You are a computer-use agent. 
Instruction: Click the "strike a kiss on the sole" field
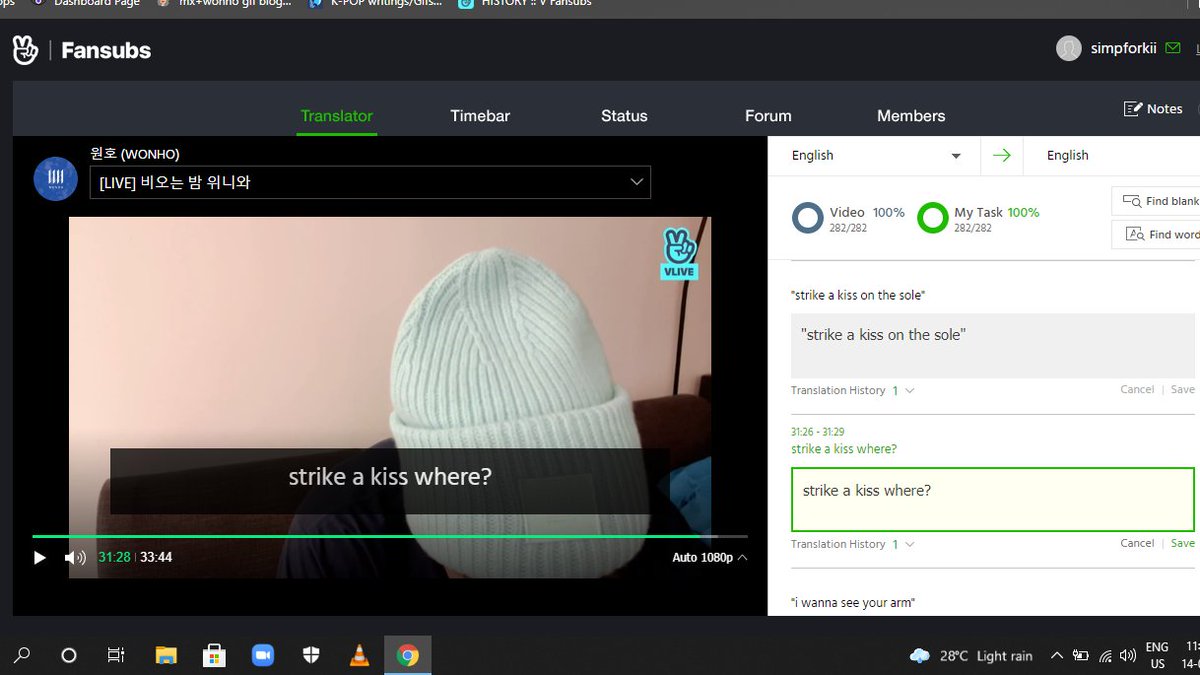[993, 344]
